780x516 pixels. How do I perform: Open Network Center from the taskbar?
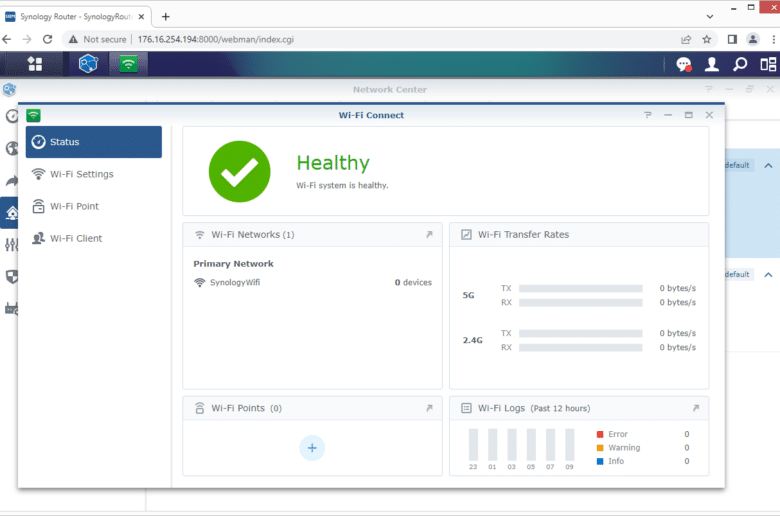(88, 64)
